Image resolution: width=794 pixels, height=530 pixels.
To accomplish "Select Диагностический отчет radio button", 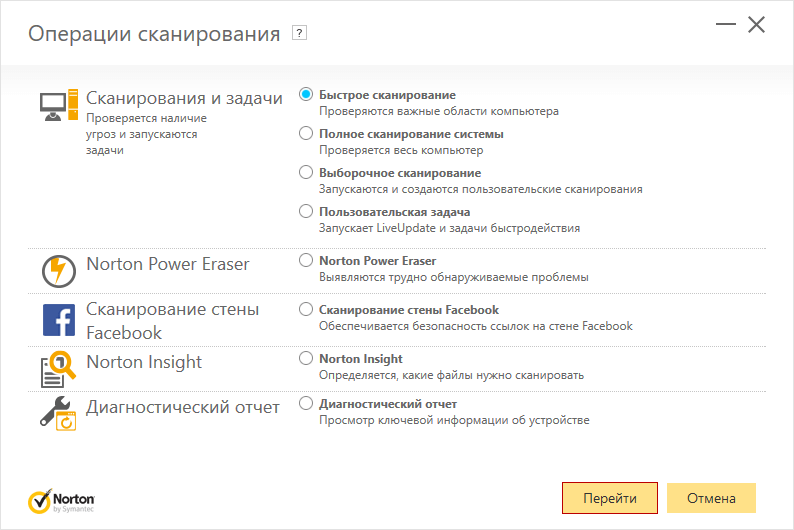I will 306,403.
